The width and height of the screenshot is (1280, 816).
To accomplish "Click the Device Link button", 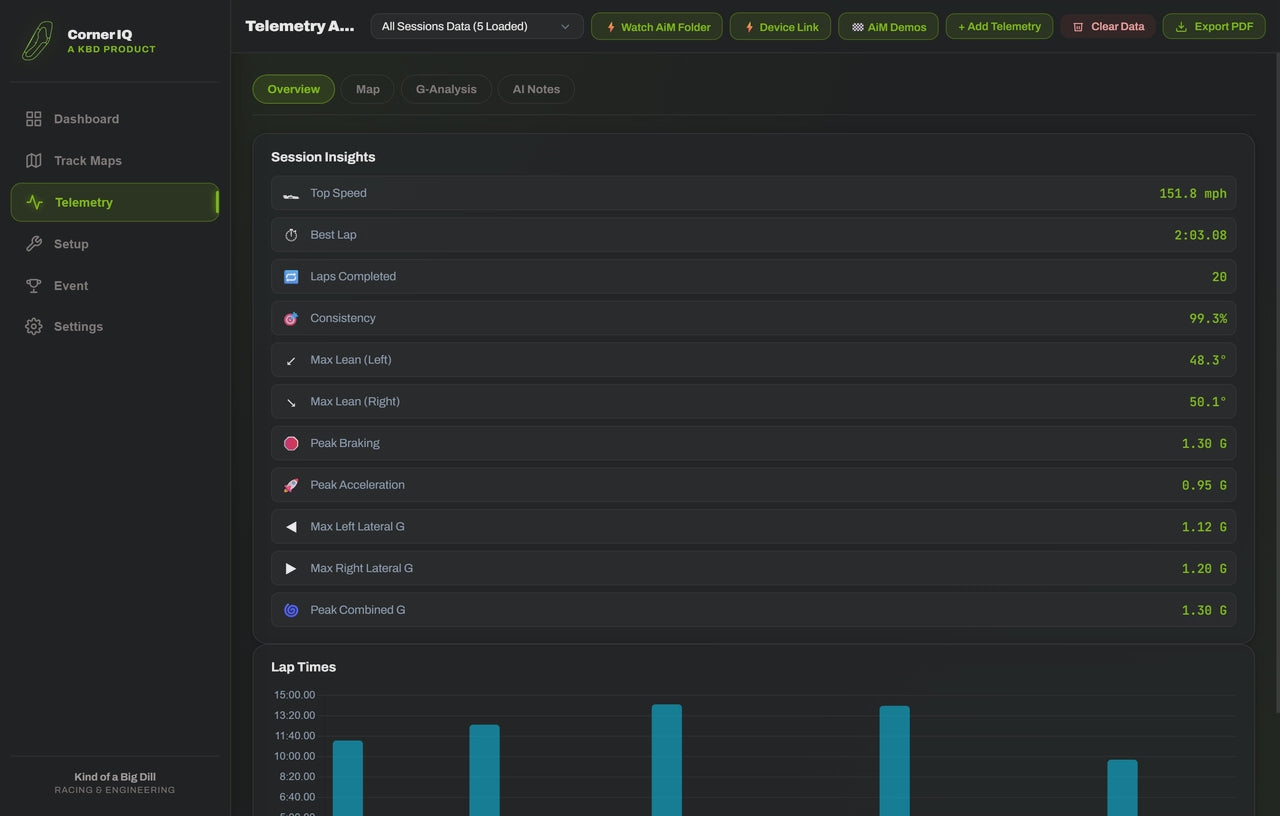I will pos(780,26).
